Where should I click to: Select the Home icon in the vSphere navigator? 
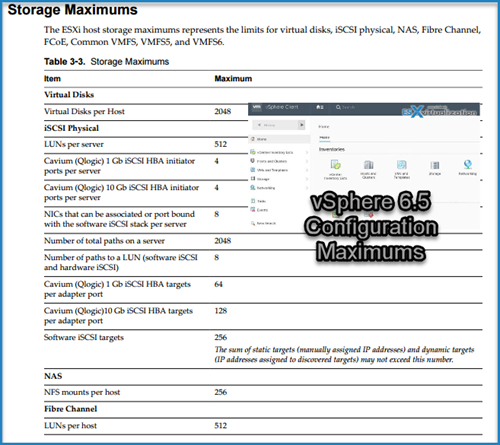click(253, 139)
